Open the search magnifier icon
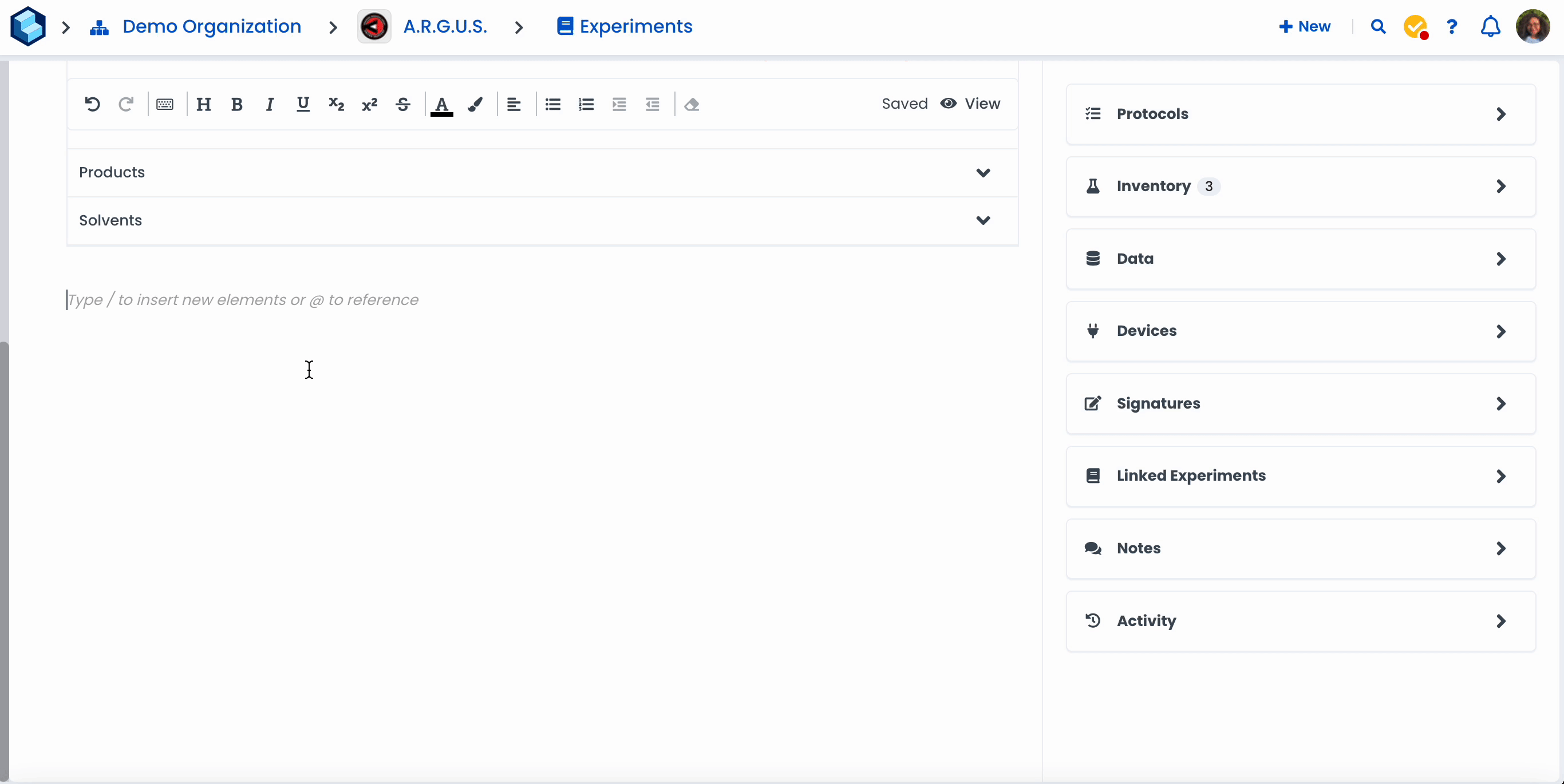The height and width of the screenshot is (784, 1564). (x=1378, y=27)
